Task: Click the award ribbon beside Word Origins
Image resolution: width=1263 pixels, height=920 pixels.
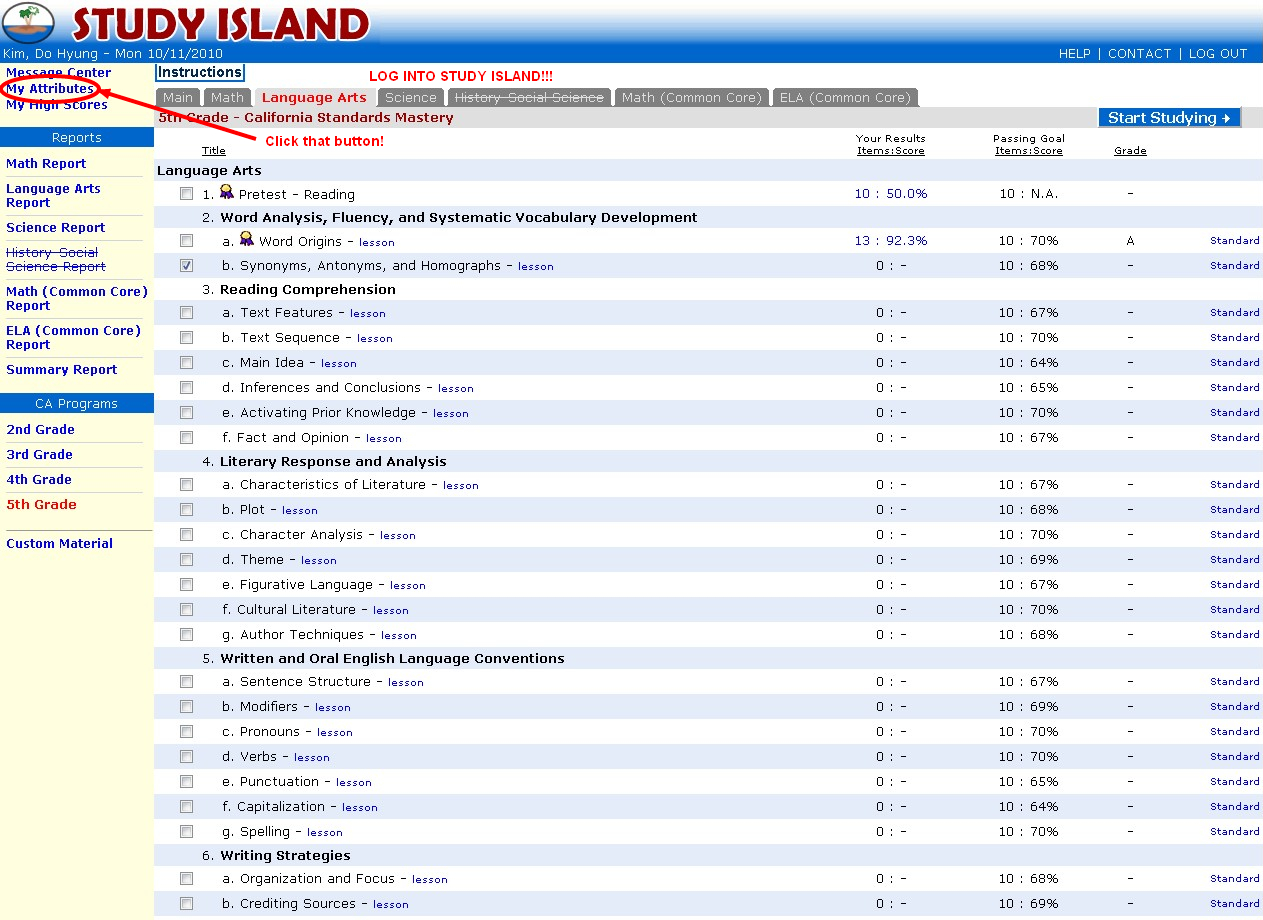Action: pyautogui.click(x=247, y=240)
